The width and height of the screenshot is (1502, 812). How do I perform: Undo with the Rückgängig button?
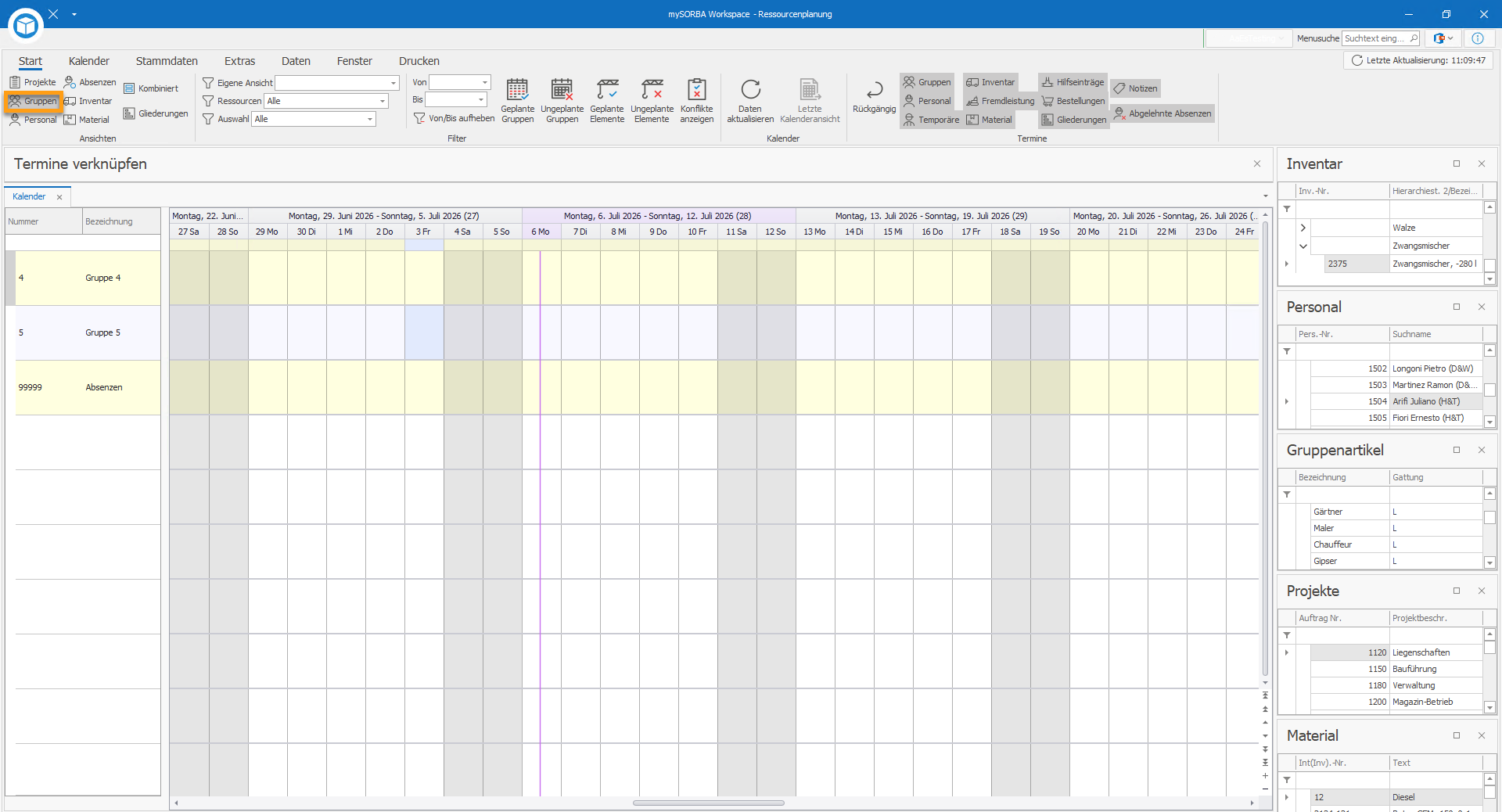874,98
